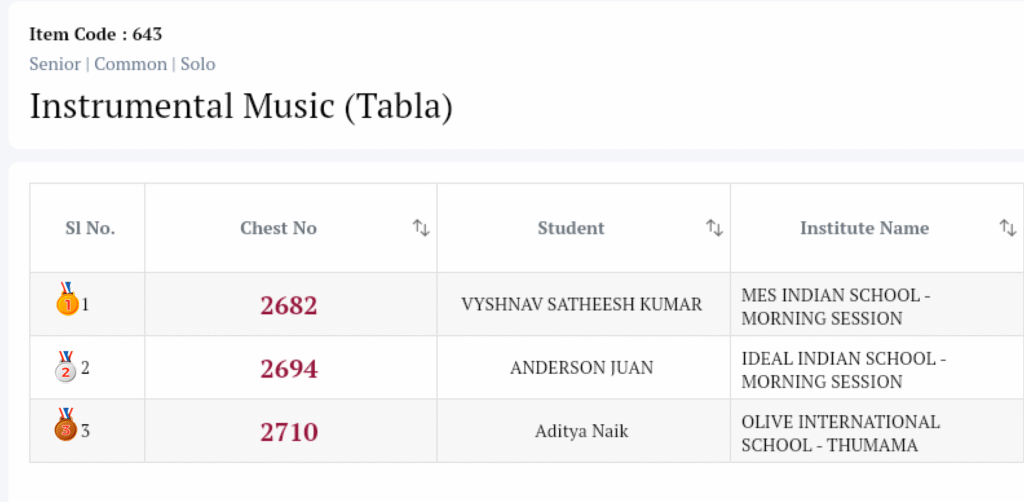Click the Sl No. column header
Image resolution: width=1024 pixels, height=502 pixels.
pyautogui.click(x=90, y=228)
